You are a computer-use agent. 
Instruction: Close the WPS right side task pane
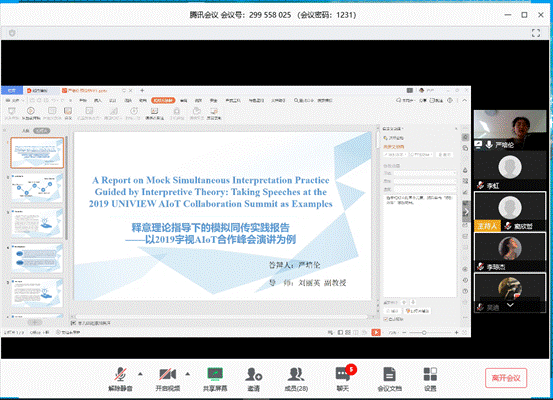(x=456, y=129)
